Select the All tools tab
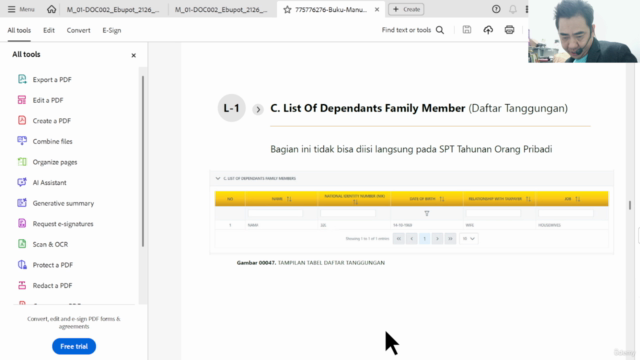This screenshot has height=360, width=640. point(19,30)
